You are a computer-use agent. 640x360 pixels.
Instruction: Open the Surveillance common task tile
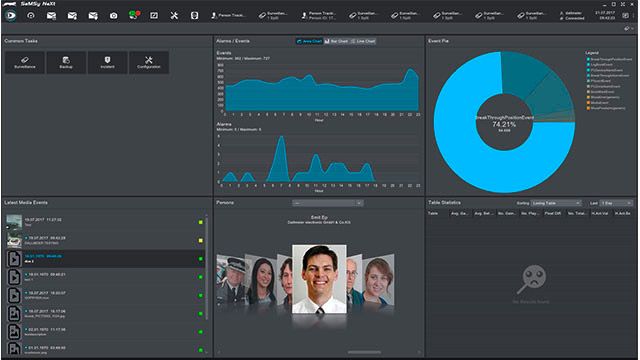point(25,62)
